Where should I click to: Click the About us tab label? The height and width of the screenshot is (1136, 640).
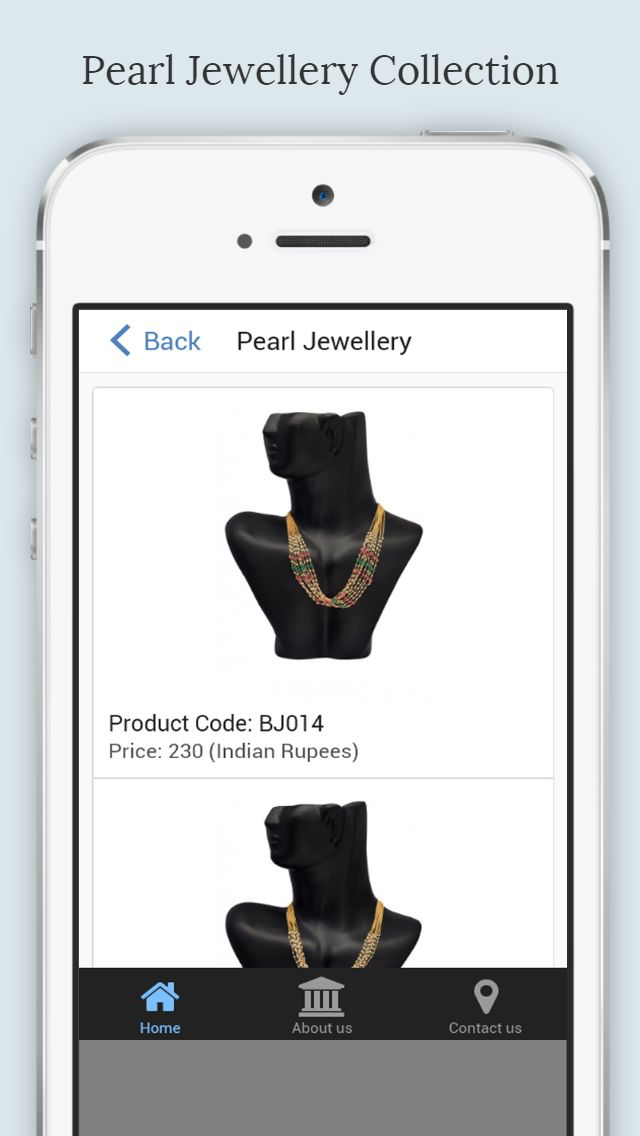point(322,1028)
